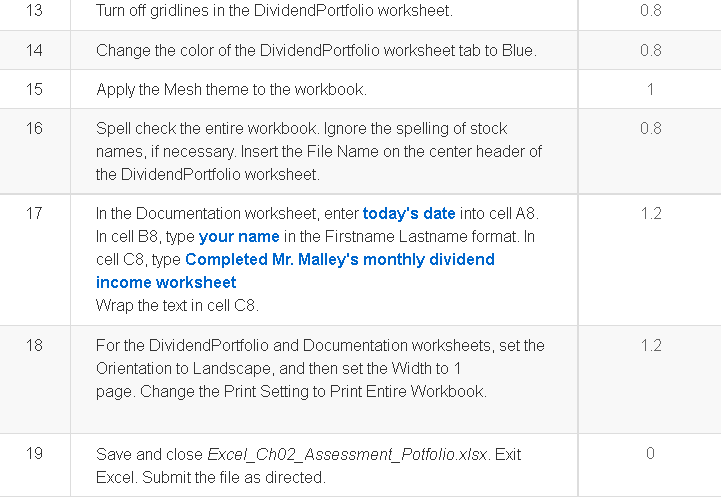
Task: Click the "Turn off gridlines" instruction text
Action: tap(275, 11)
